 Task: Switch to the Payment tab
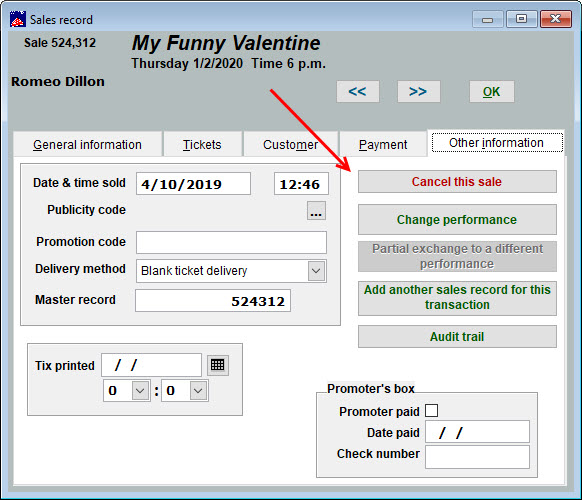click(383, 144)
